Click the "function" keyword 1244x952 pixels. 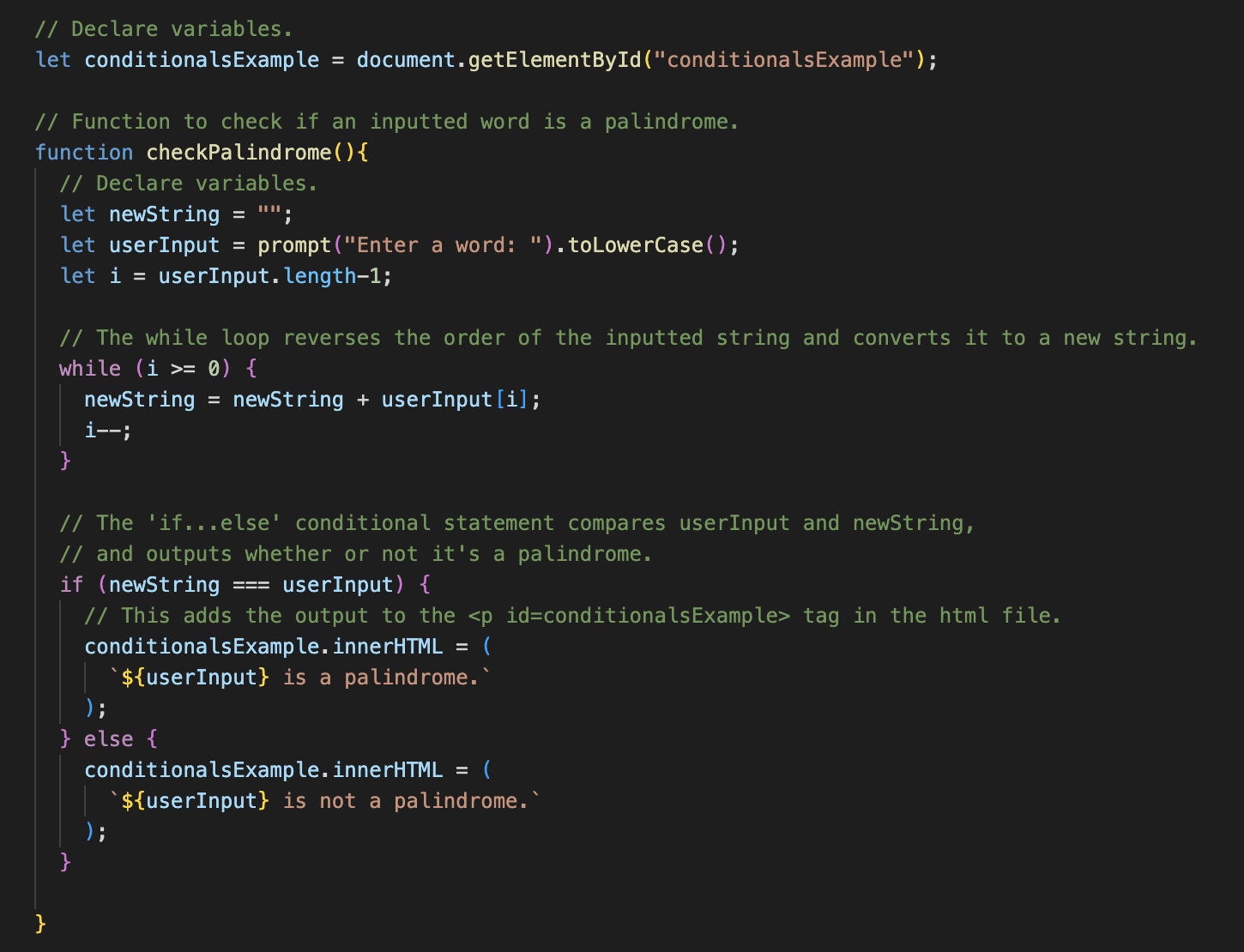84,153
